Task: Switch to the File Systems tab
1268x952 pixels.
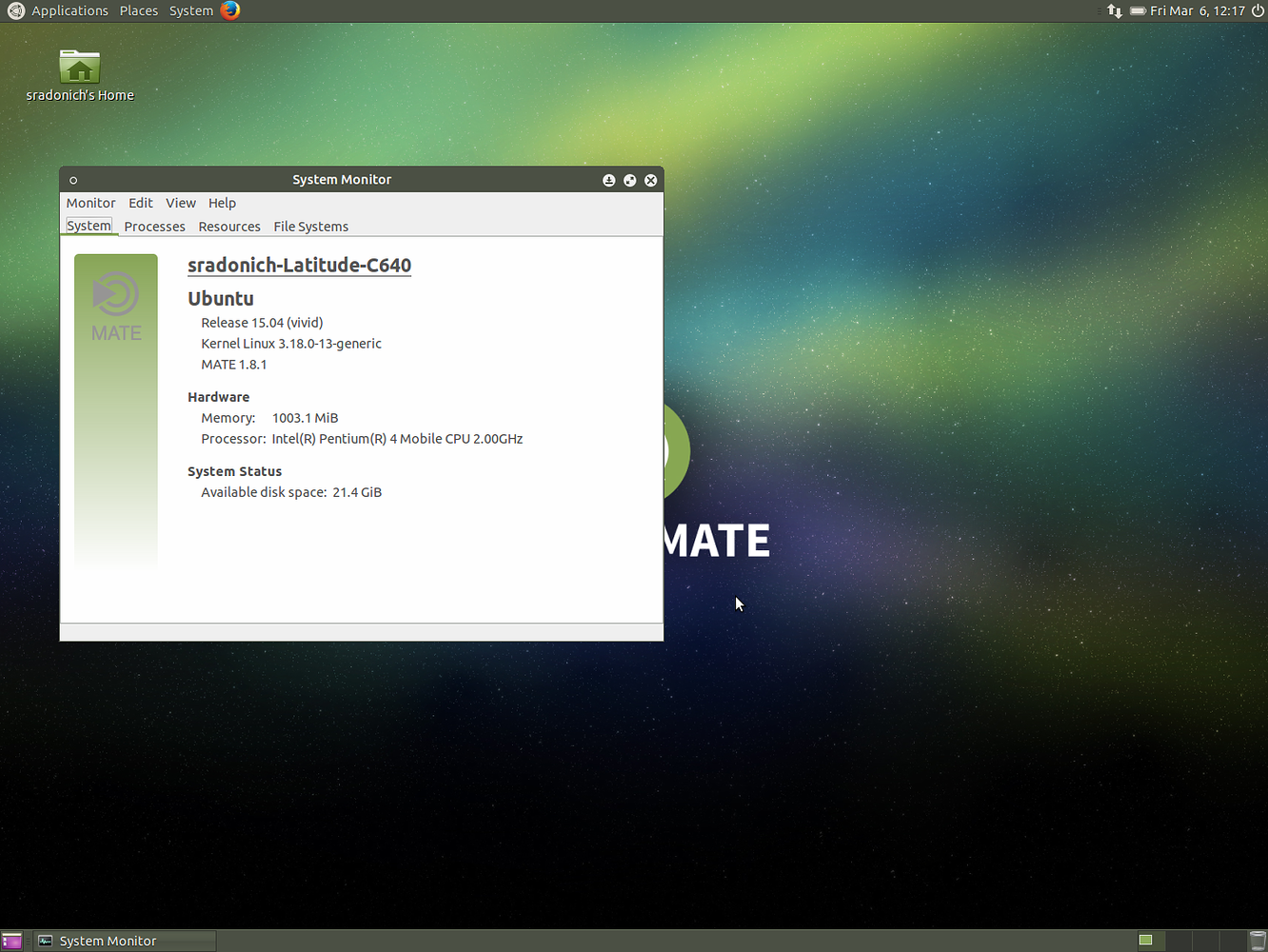Action: [x=311, y=227]
